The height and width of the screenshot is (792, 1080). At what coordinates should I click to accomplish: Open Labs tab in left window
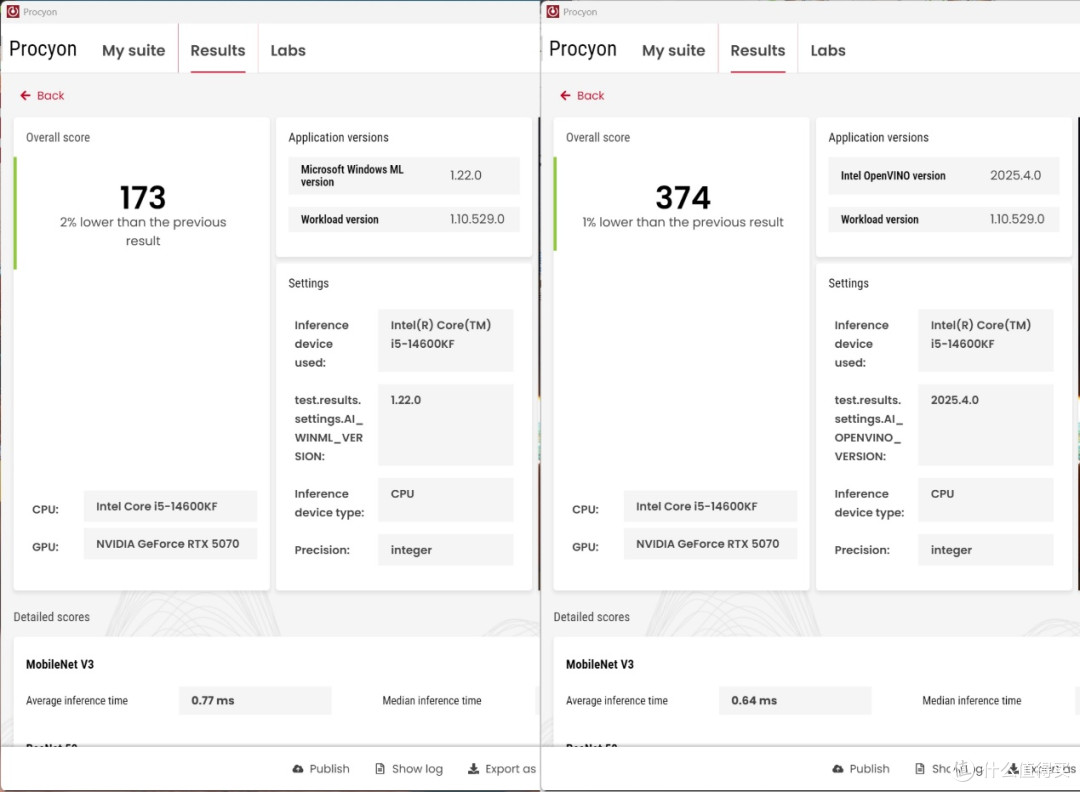coord(288,50)
